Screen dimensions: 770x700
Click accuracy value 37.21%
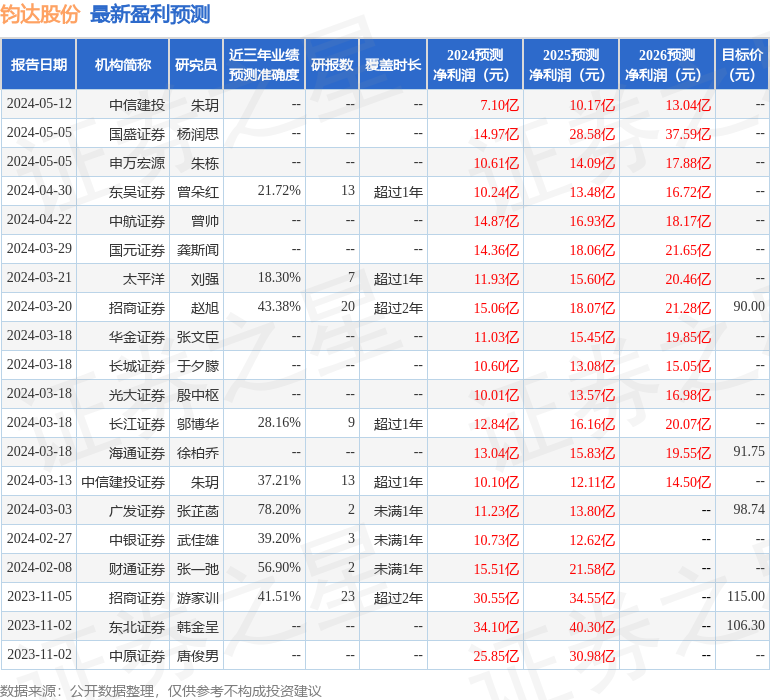tap(279, 480)
